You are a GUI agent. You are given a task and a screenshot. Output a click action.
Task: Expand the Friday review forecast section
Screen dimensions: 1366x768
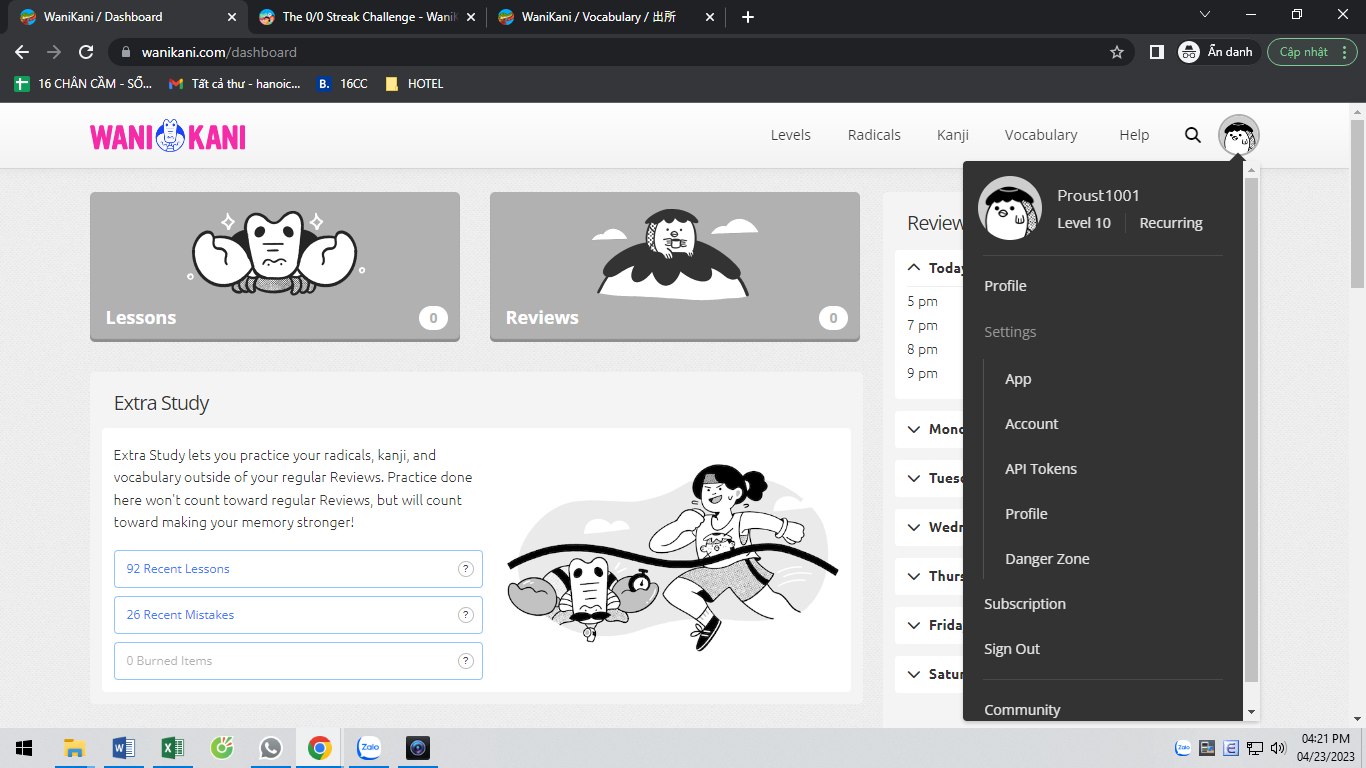(x=914, y=625)
